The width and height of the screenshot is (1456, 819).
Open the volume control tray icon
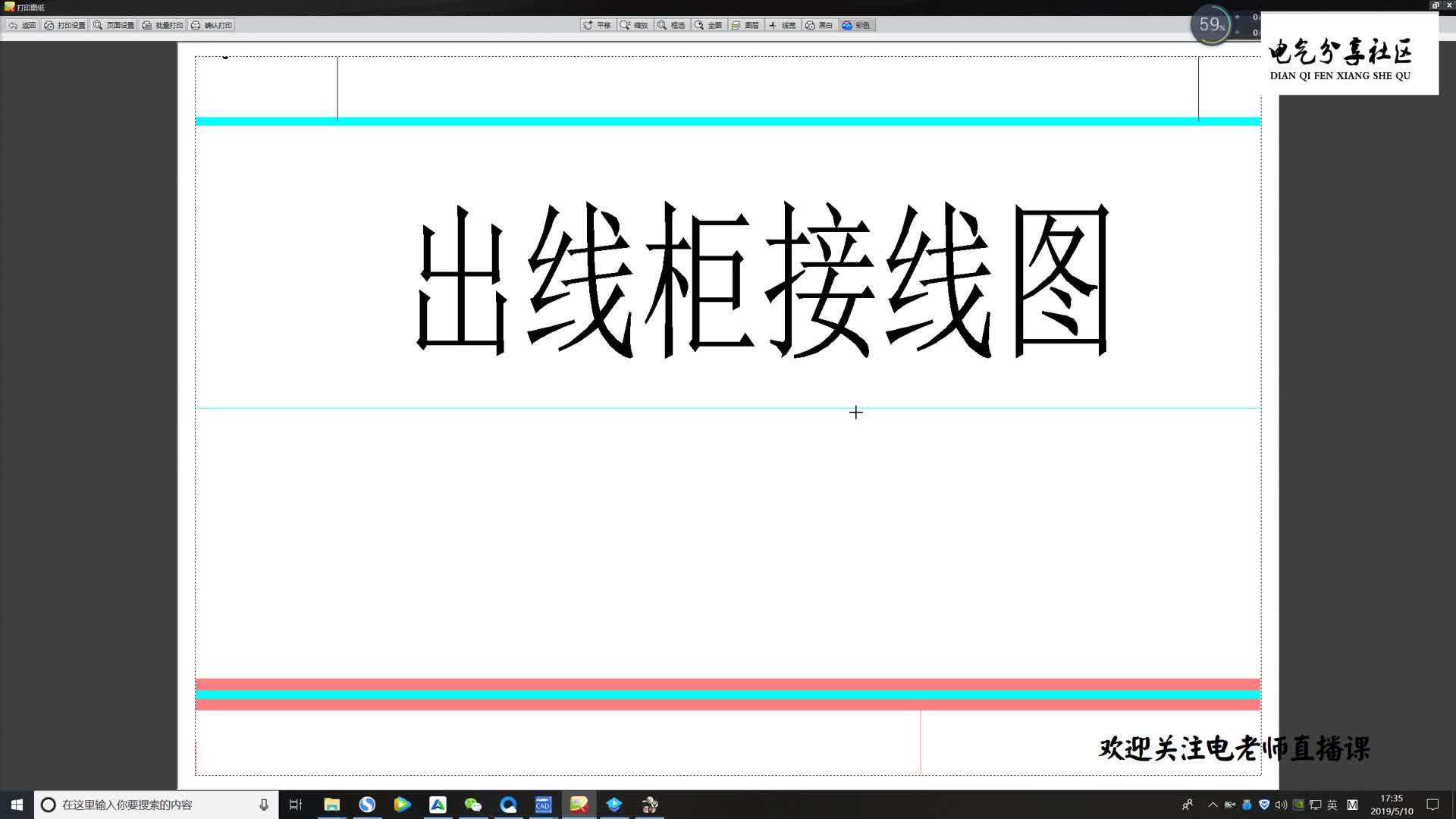click(x=1281, y=805)
